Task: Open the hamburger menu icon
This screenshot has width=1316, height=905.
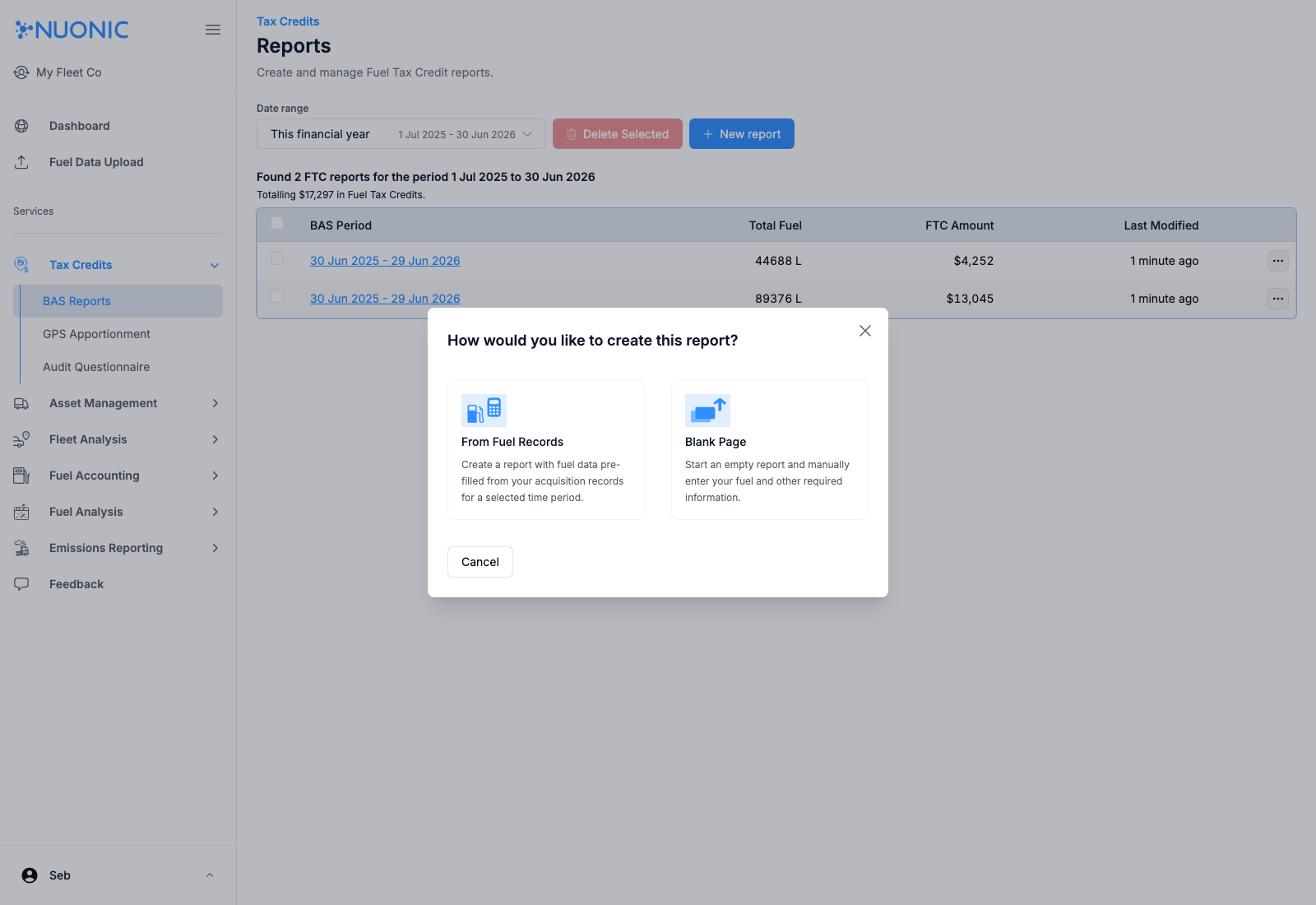Action: click(x=213, y=30)
